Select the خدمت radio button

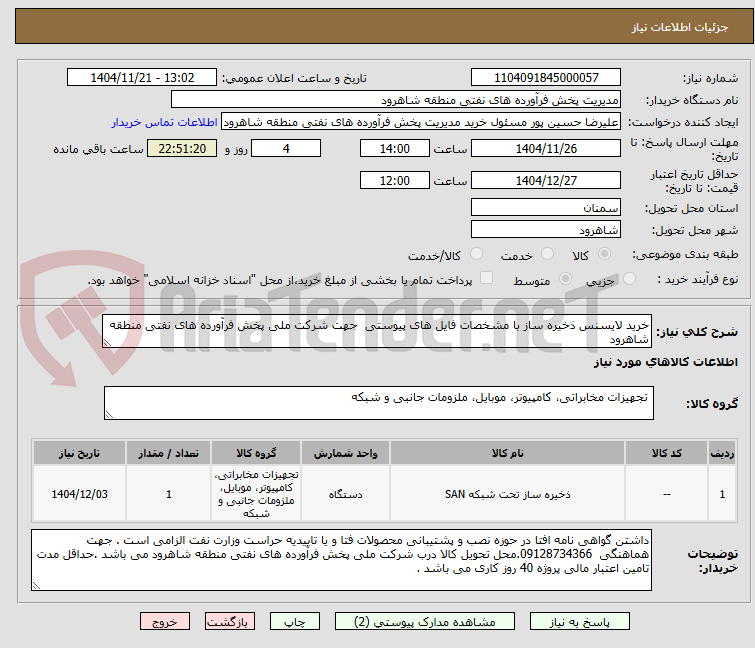tap(547, 254)
